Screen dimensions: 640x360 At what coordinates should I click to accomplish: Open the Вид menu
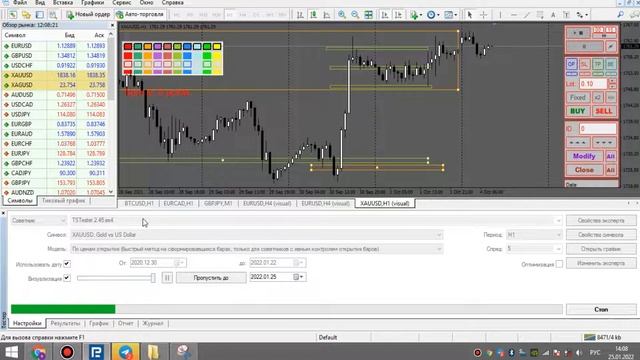pyautogui.click(x=40, y=3)
